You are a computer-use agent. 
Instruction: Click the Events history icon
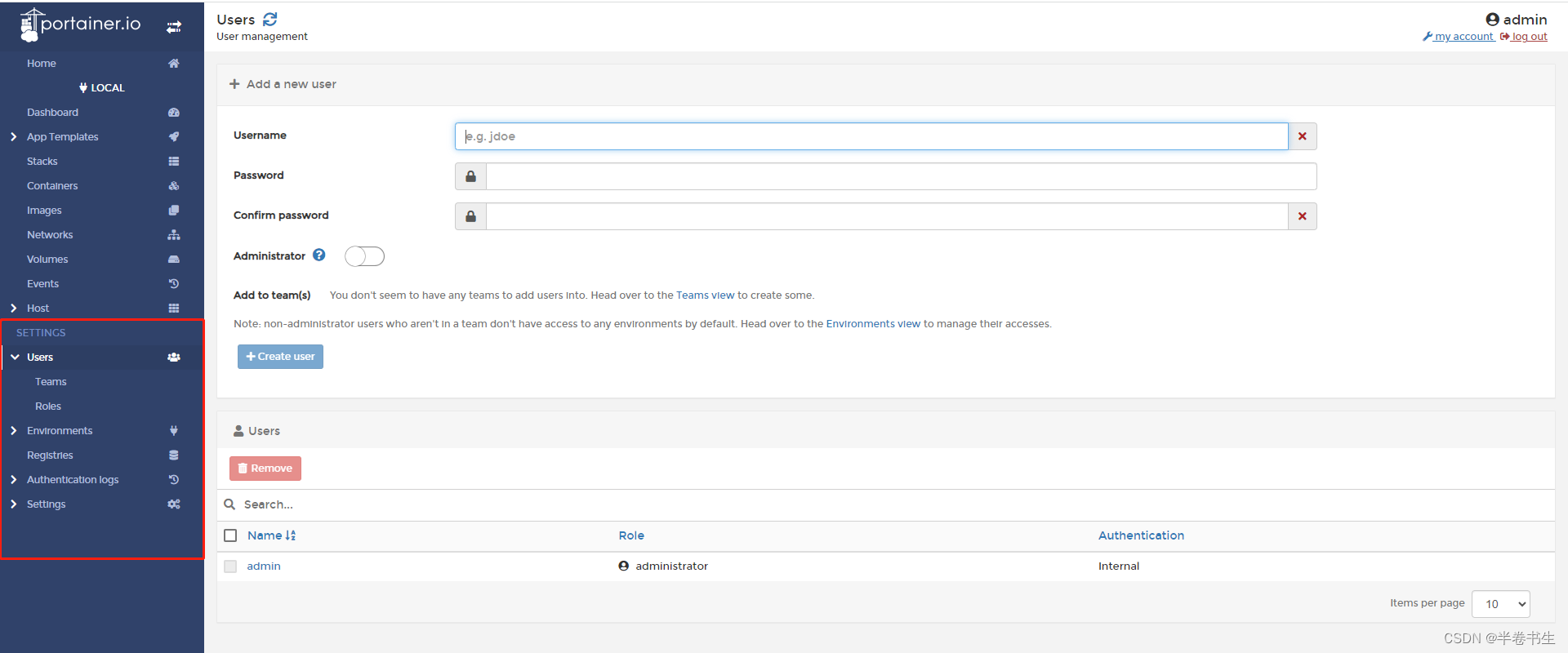pos(174,284)
